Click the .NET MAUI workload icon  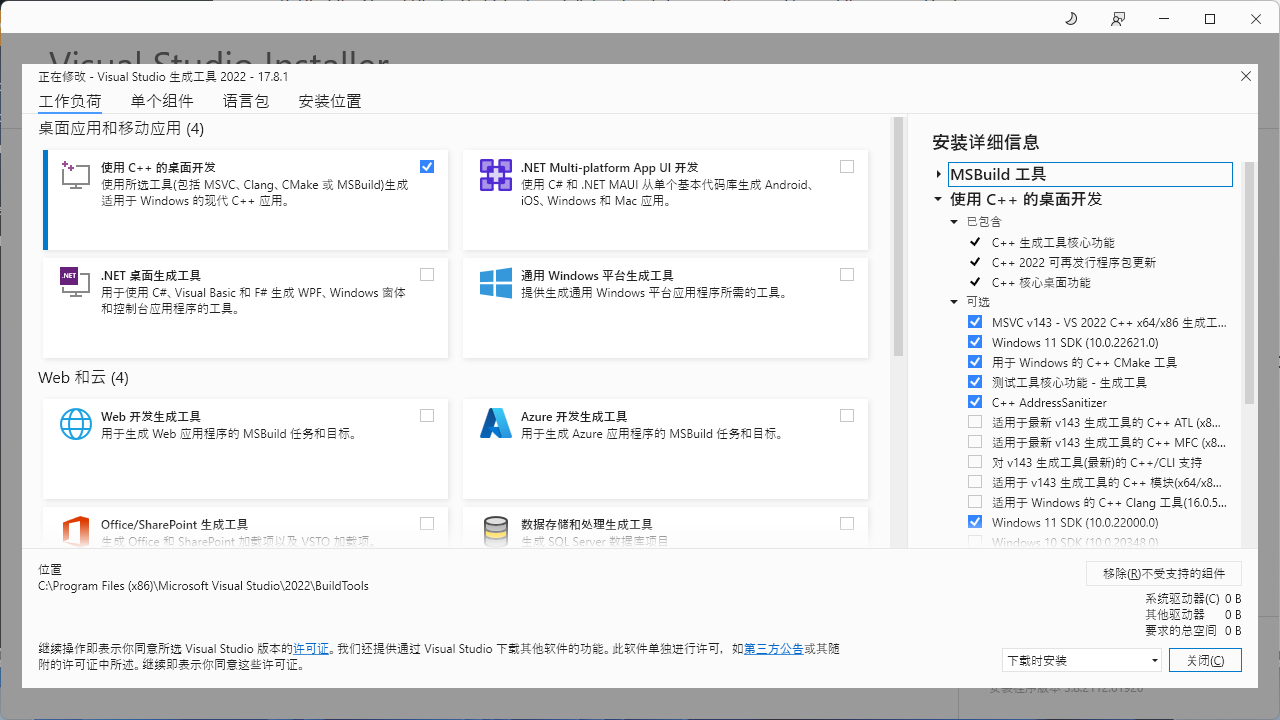coord(496,175)
